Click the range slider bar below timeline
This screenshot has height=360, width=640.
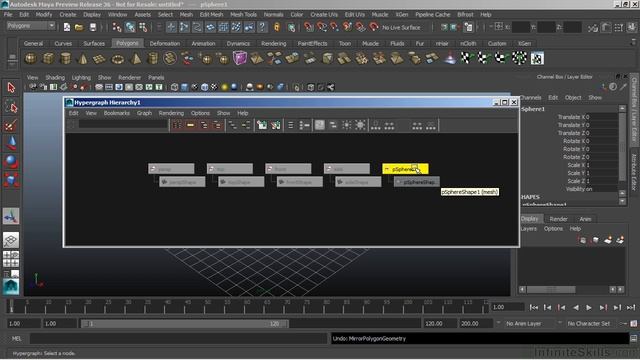pos(185,323)
